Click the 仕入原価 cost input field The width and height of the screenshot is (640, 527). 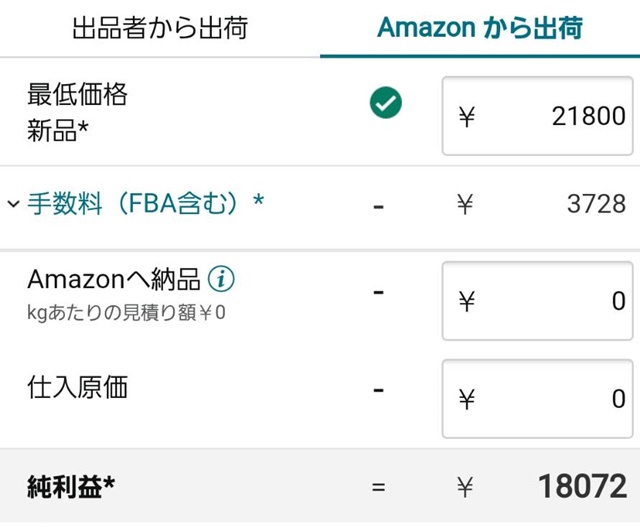click(x=537, y=399)
